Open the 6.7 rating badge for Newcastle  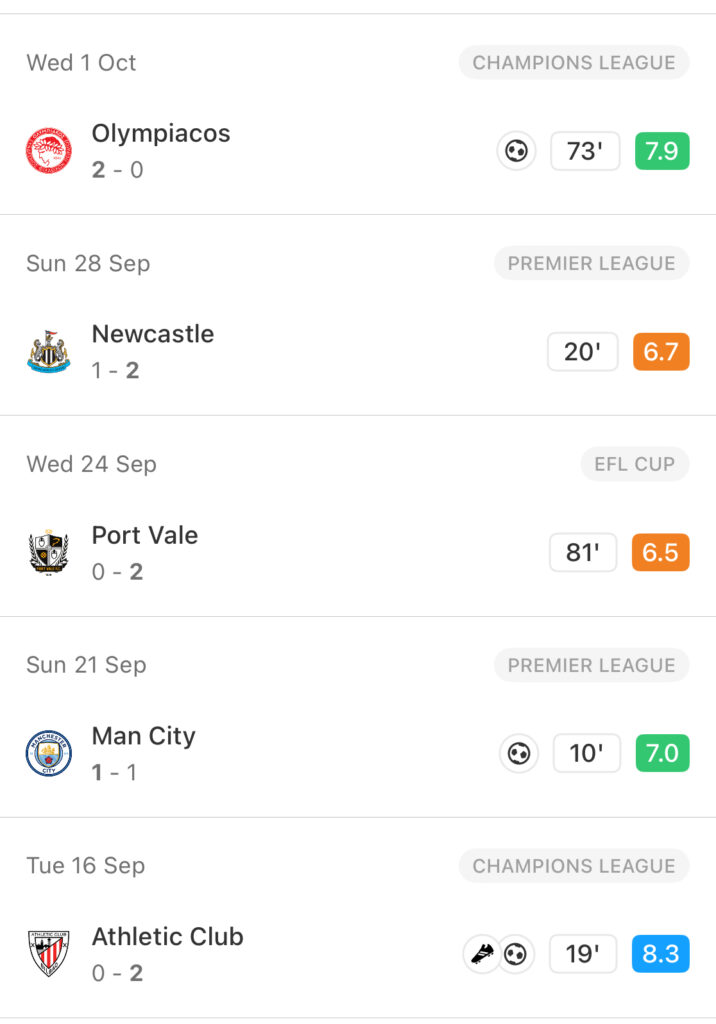pos(661,352)
